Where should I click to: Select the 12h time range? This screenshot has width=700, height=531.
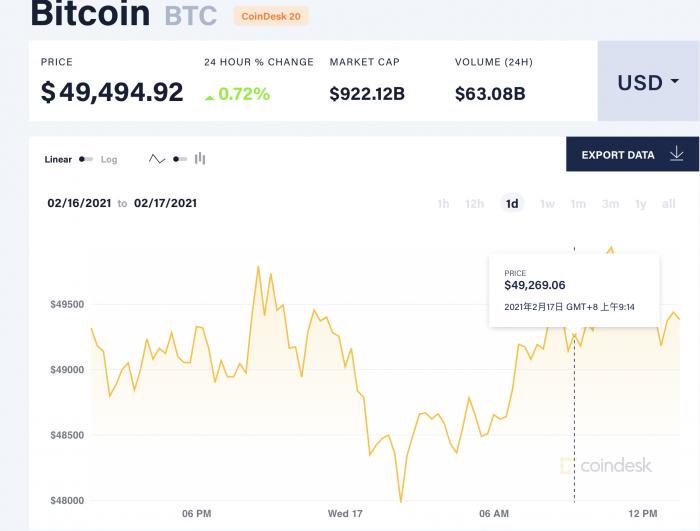474,204
